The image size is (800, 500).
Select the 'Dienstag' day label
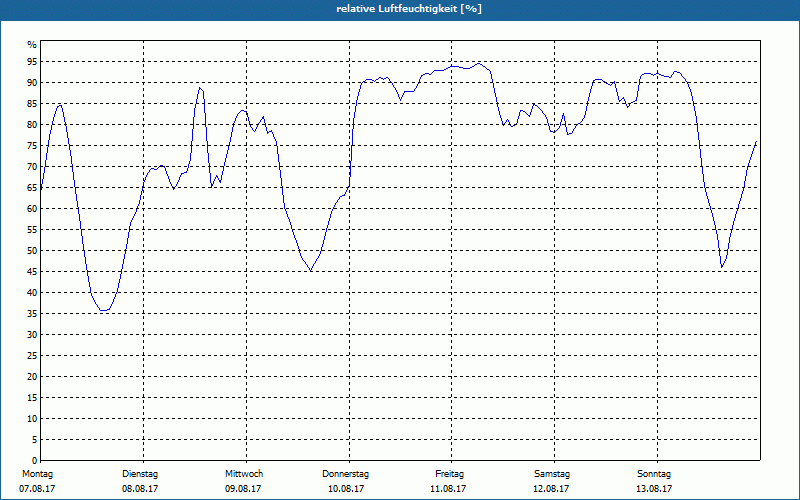coord(140,474)
